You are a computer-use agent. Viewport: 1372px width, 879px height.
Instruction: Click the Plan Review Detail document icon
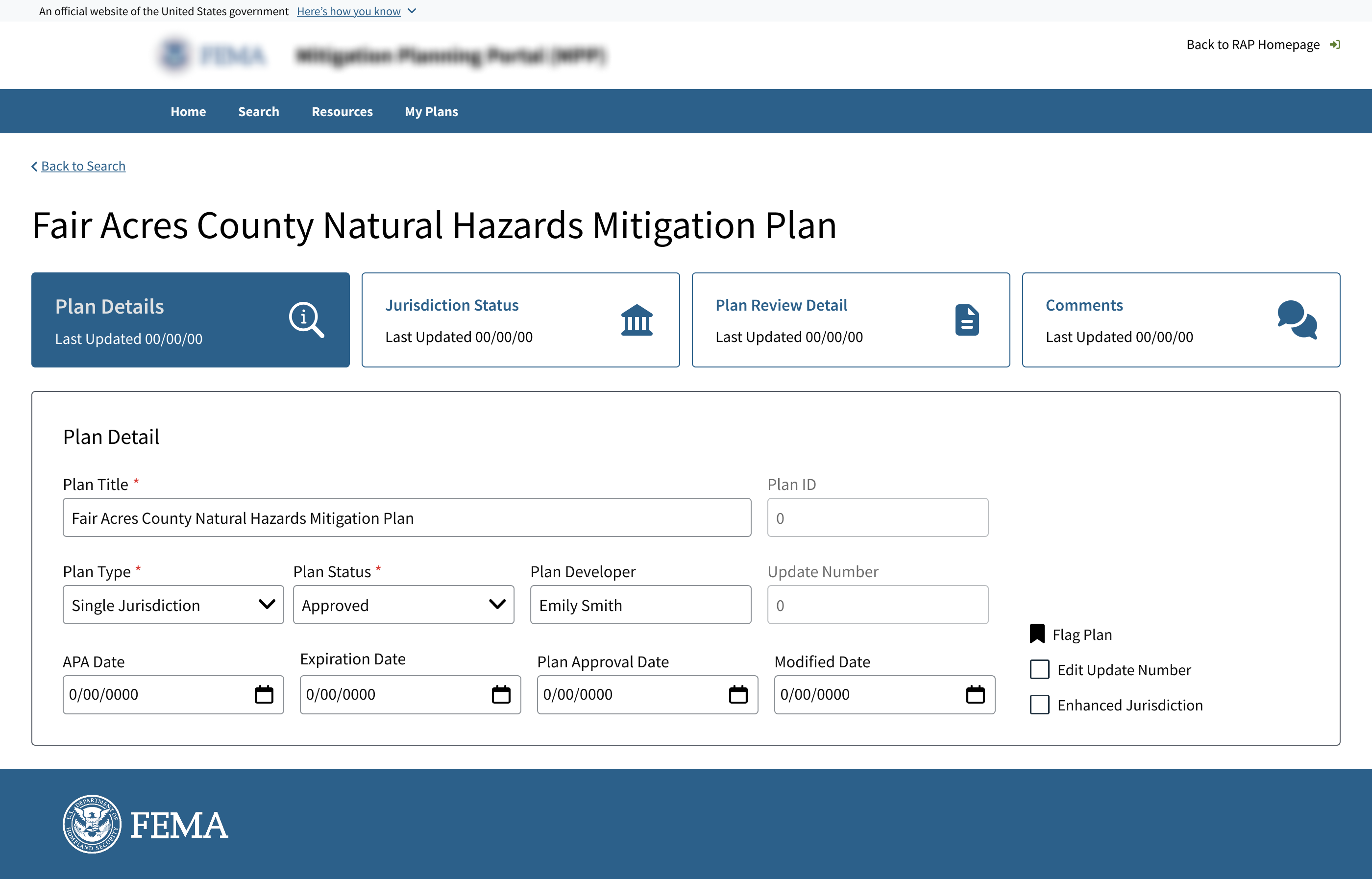tap(967, 319)
